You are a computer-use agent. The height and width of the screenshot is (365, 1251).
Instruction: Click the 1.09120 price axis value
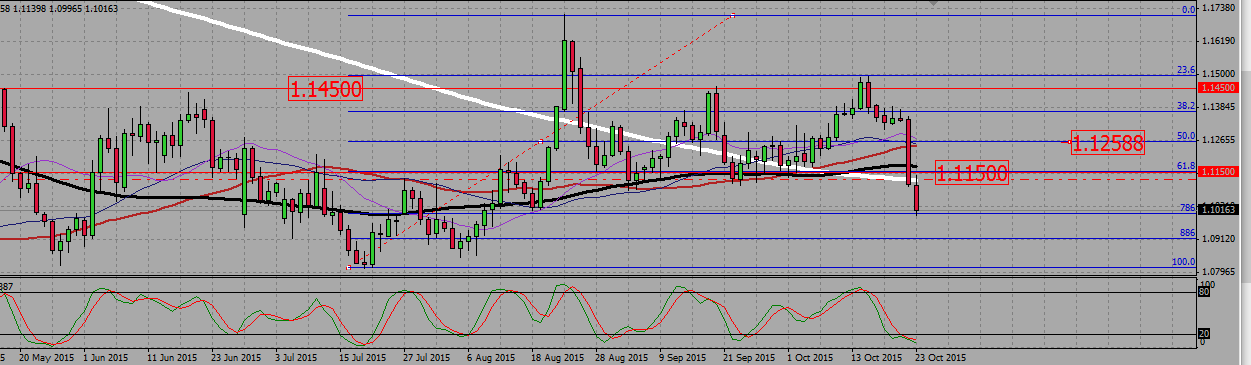pos(1219,239)
